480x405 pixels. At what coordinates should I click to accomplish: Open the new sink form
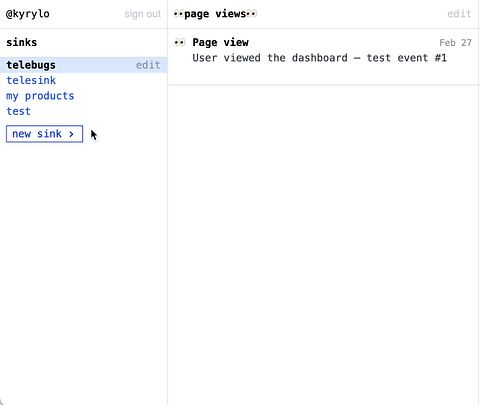point(44,134)
